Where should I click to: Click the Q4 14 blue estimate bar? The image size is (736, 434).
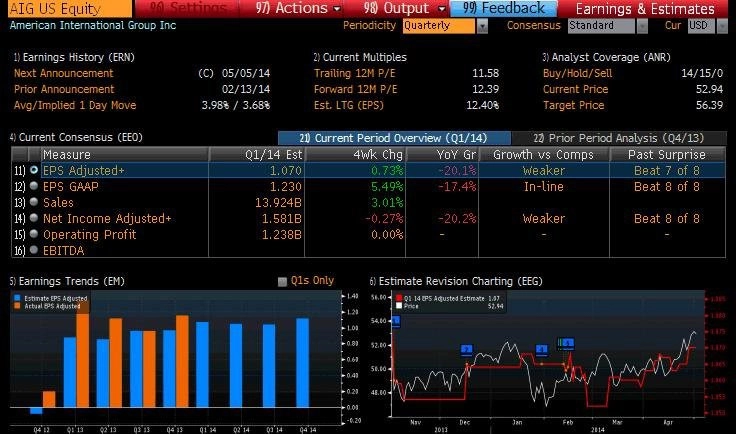(303, 363)
